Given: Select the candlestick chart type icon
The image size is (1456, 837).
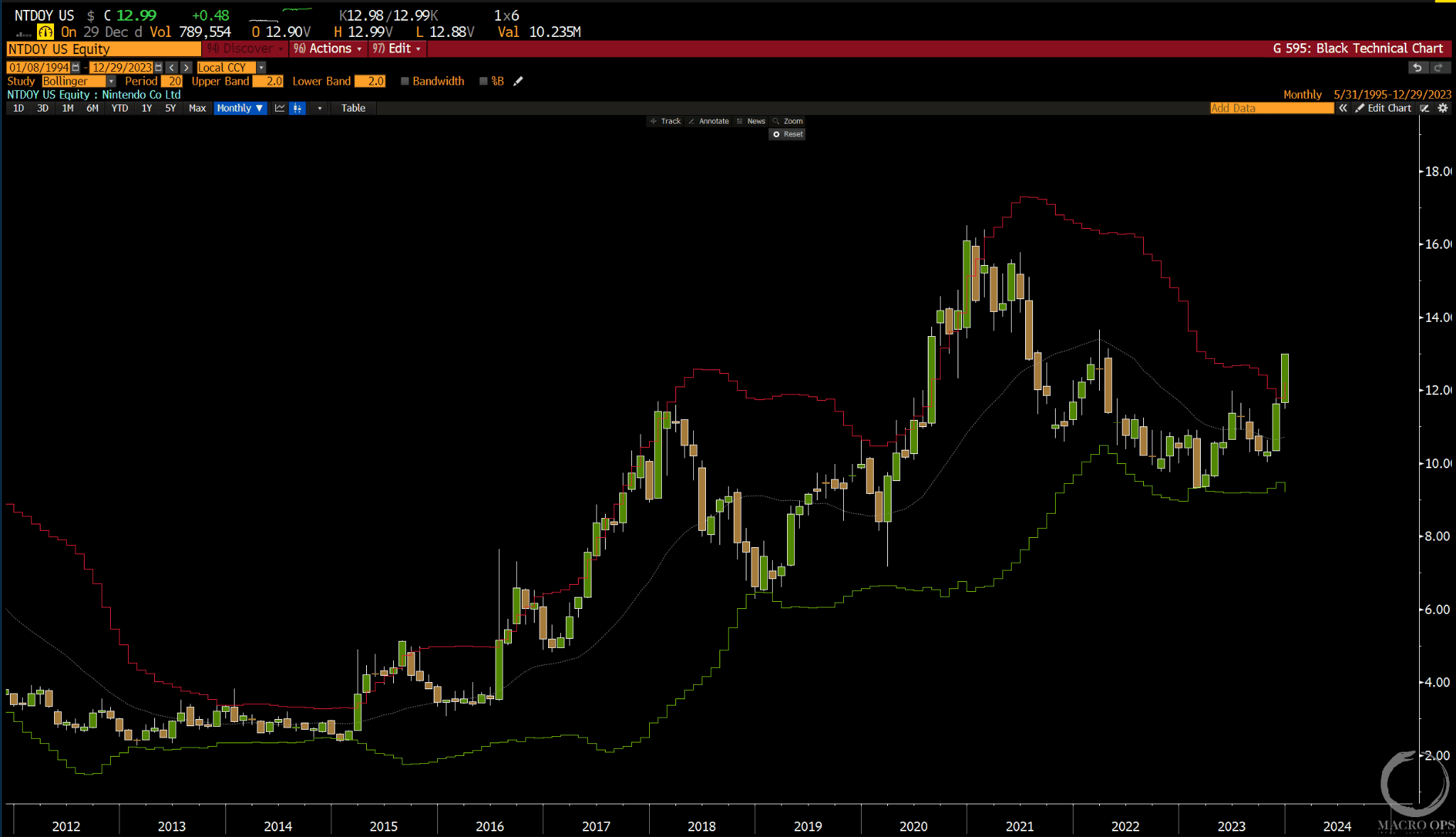Looking at the screenshot, I should tap(297, 108).
